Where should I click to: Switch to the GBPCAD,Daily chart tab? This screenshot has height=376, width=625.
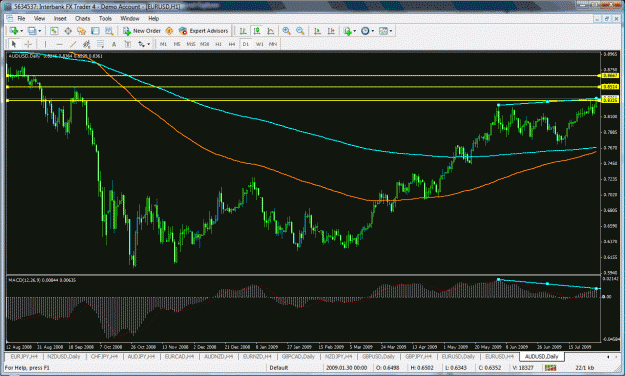pos(298,356)
